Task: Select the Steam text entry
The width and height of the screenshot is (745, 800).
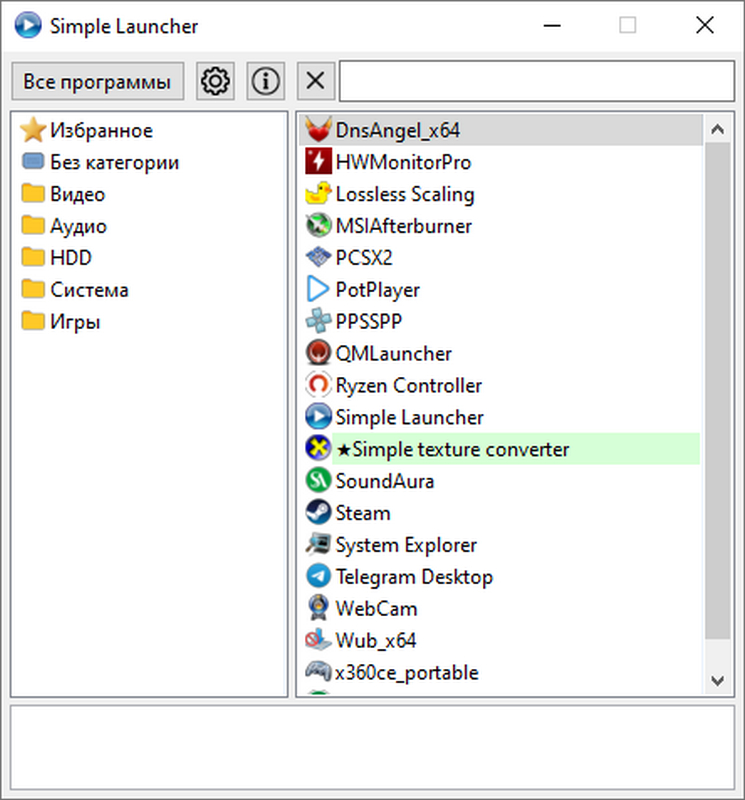Action: (362, 513)
